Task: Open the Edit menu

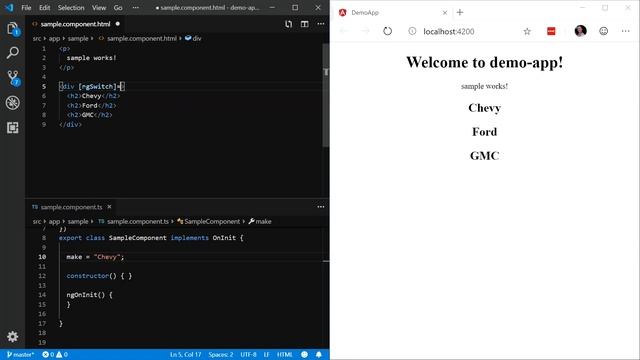Action: click(x=44, y=8)
